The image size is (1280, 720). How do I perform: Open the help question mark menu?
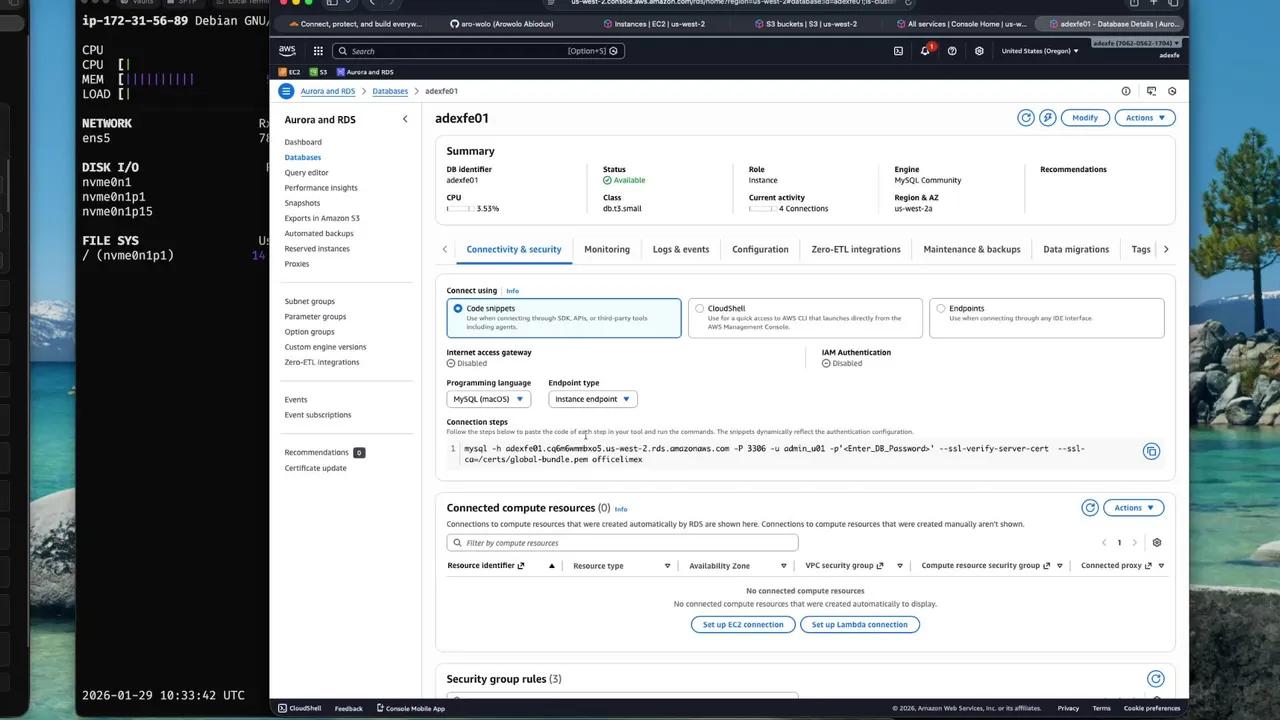tap(952, 51)
